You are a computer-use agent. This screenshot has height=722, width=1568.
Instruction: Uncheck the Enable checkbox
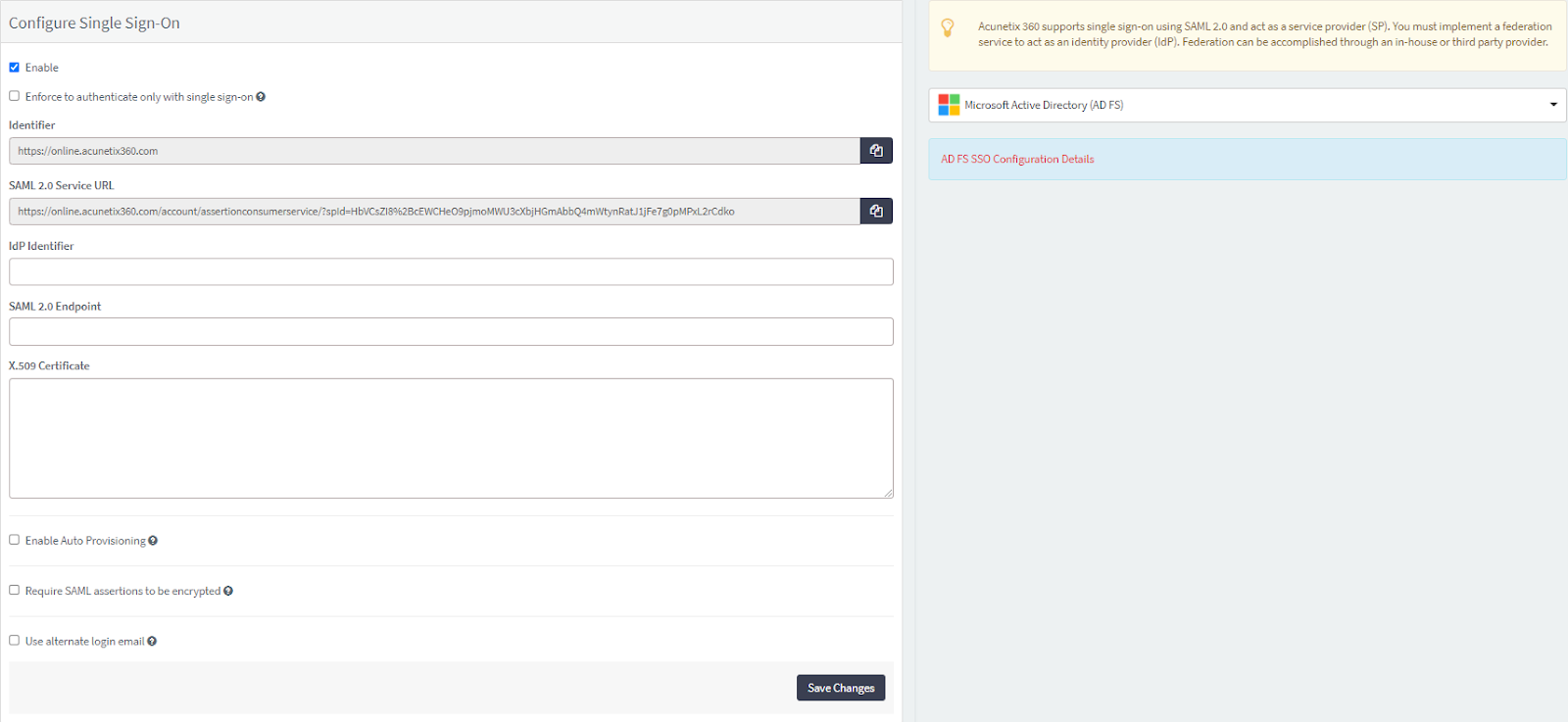[14, 68]
